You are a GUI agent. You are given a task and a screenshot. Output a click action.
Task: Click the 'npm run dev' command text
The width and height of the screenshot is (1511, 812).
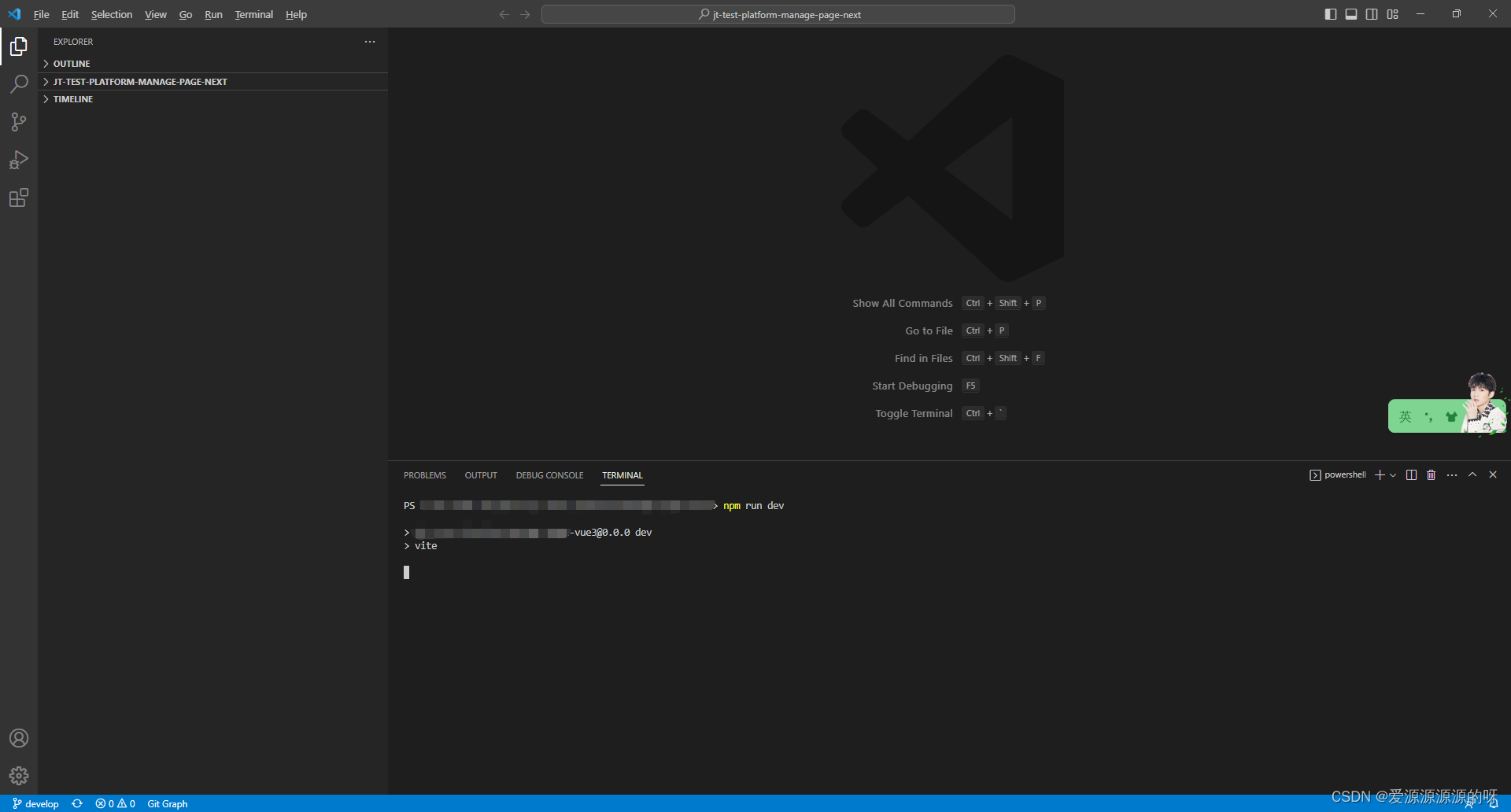coord(754,506)
